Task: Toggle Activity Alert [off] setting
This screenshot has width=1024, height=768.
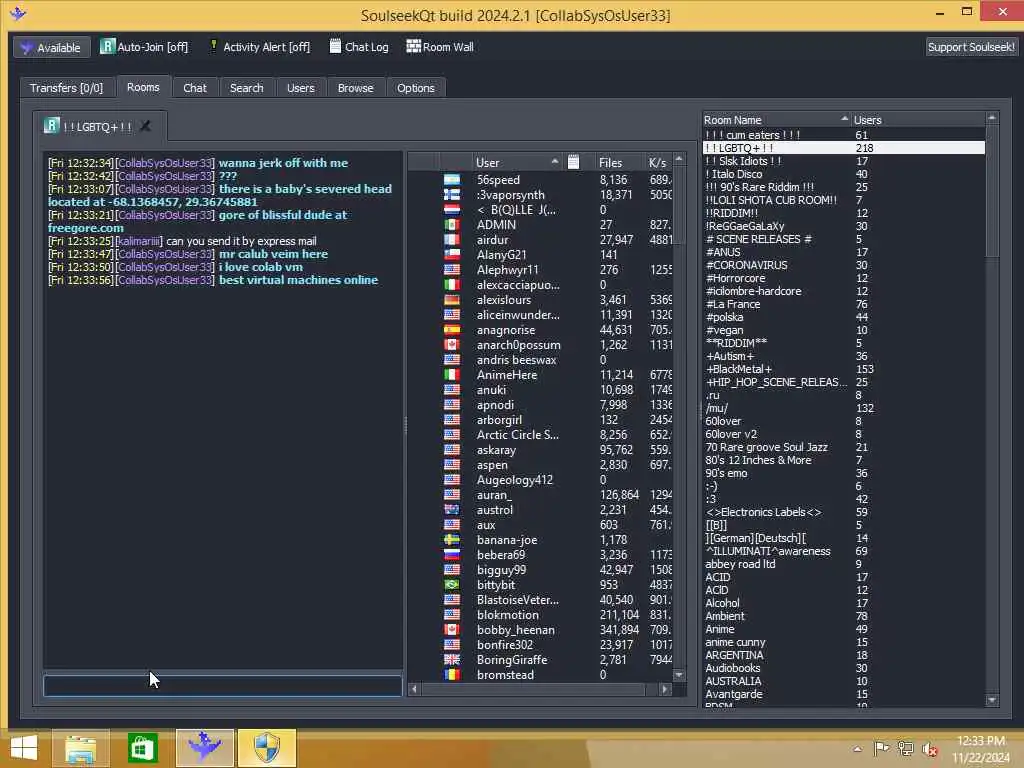Action: [x=260, y=47]
